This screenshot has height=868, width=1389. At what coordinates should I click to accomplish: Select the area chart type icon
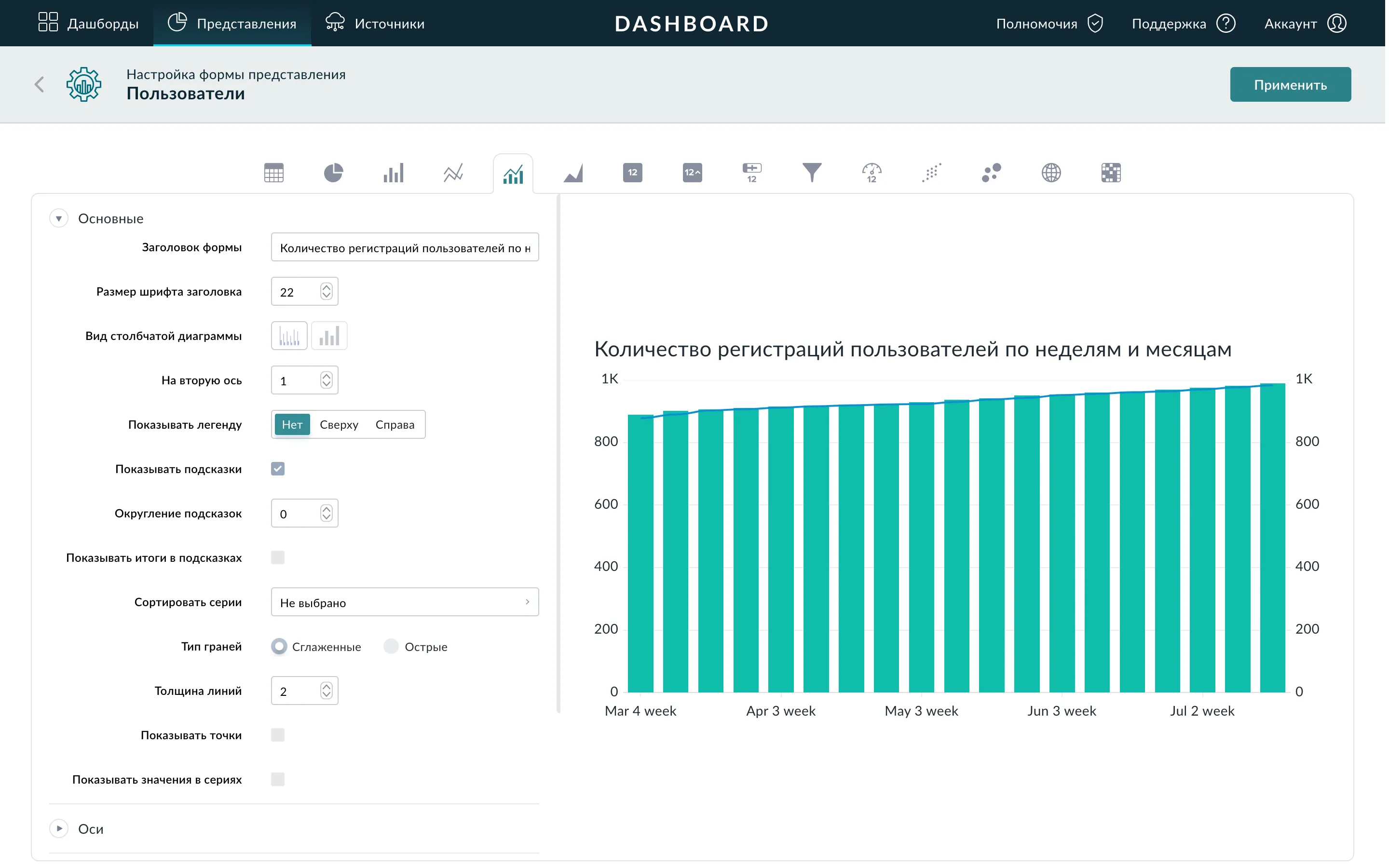pyautogui.click(x=573, y=173)
